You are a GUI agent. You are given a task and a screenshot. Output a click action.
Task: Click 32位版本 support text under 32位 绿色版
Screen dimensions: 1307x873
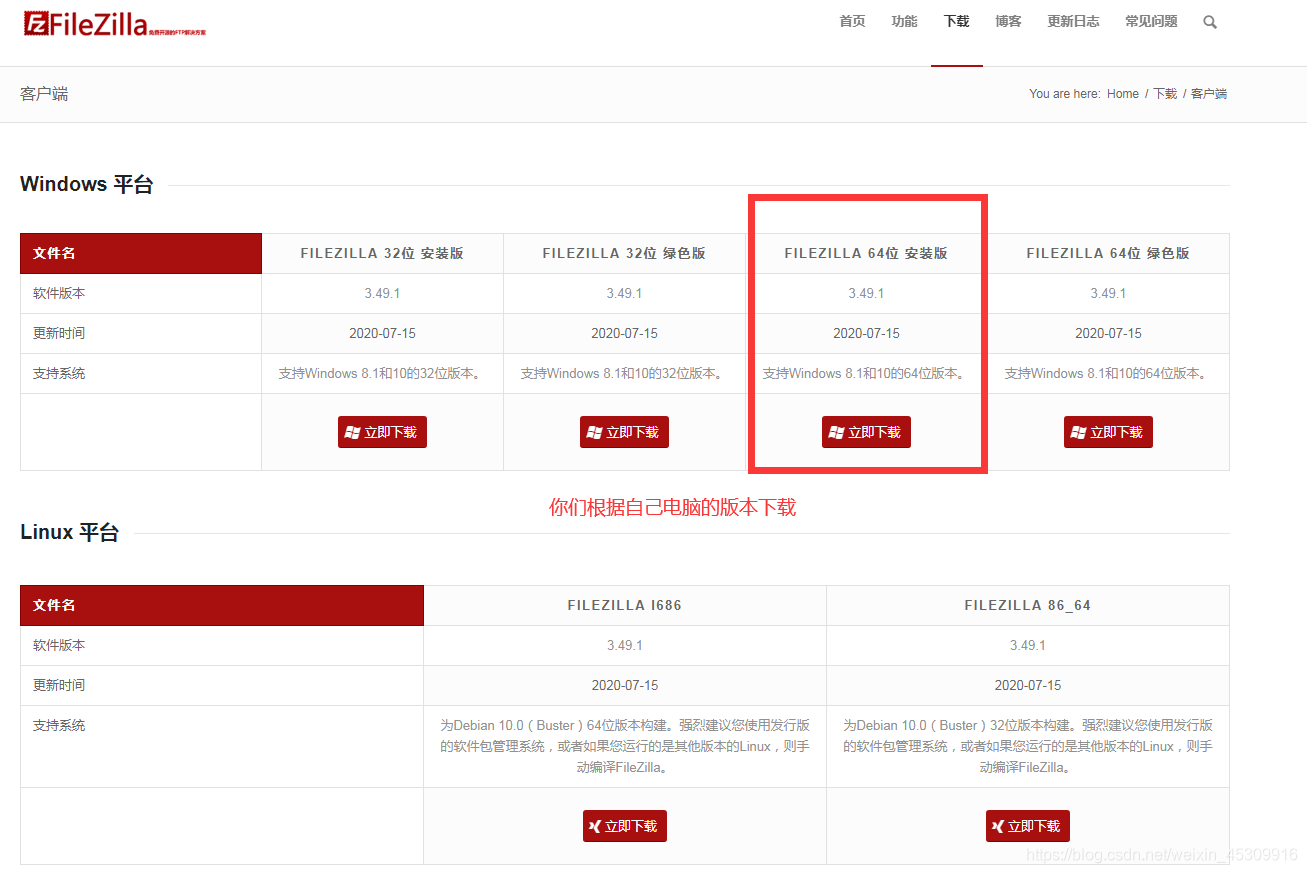click(x=624, y=373)
